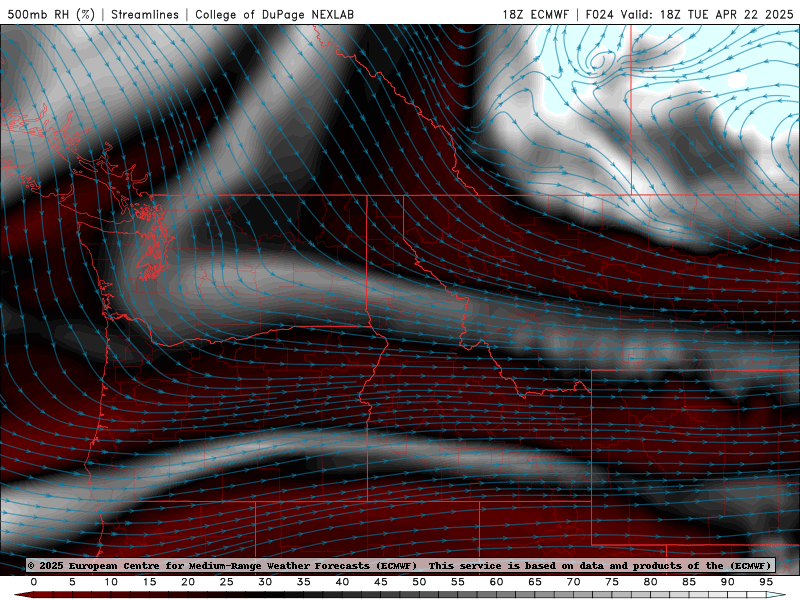Click the "5" value on the color scale

click(72, 582)
